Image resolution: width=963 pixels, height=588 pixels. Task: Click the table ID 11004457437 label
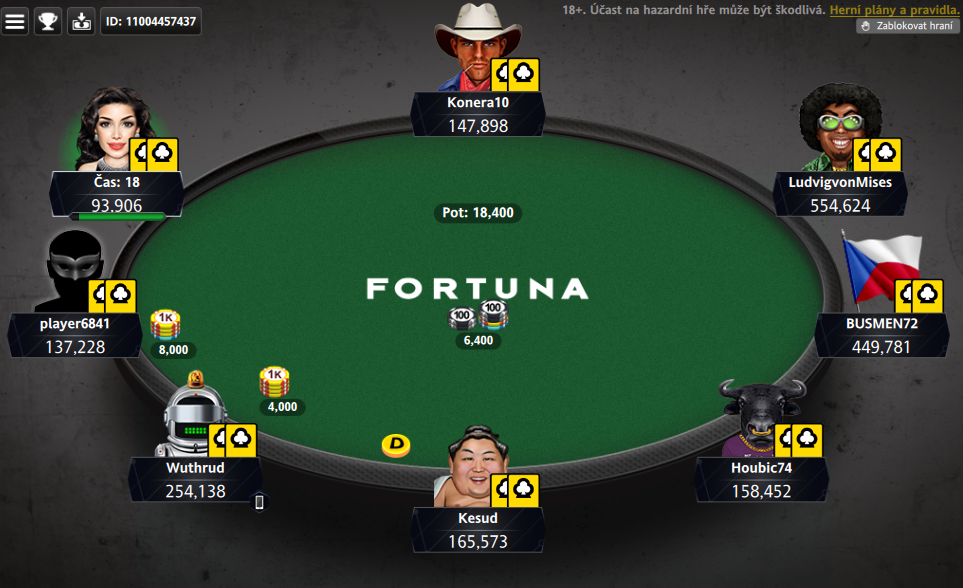click(x=150, y=22)
